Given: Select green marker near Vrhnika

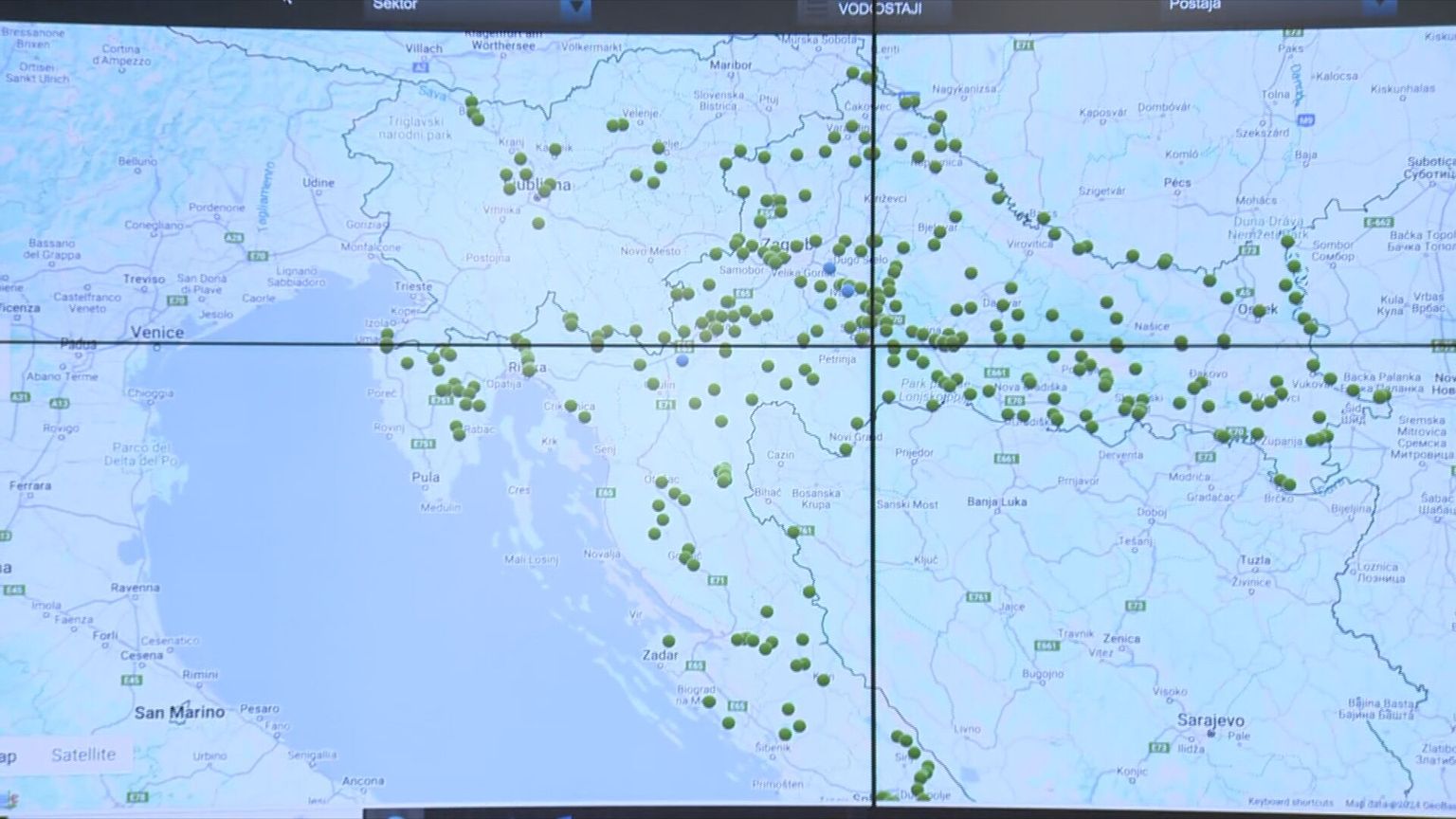Looking at the screenshot, I should point(538,223).
